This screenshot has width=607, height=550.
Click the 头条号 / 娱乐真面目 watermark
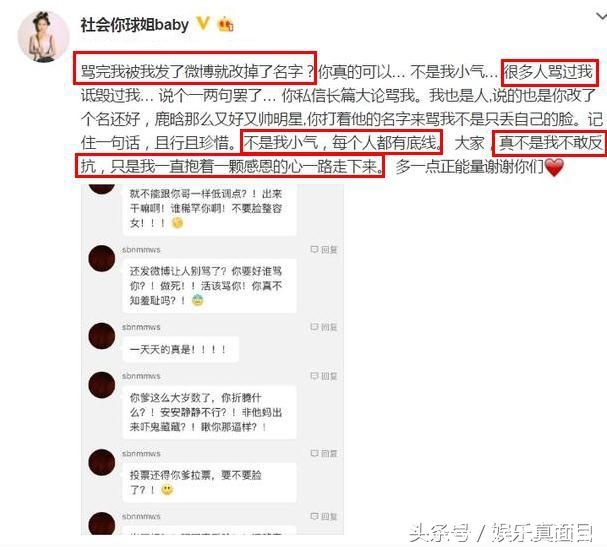[x=501, y=533]
